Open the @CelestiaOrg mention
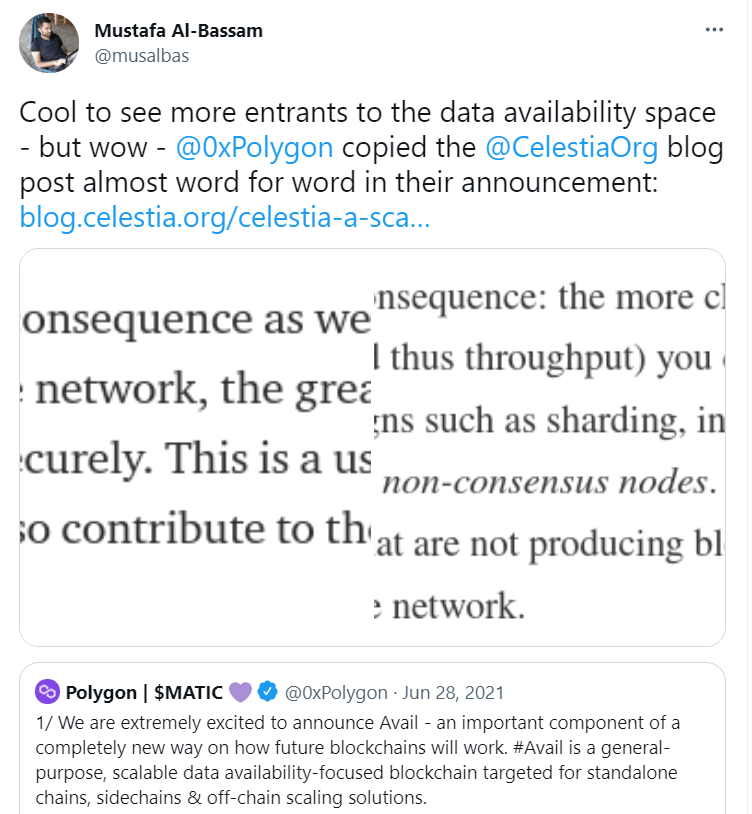Viewport: 752px width, 814px height. [572, 148]
